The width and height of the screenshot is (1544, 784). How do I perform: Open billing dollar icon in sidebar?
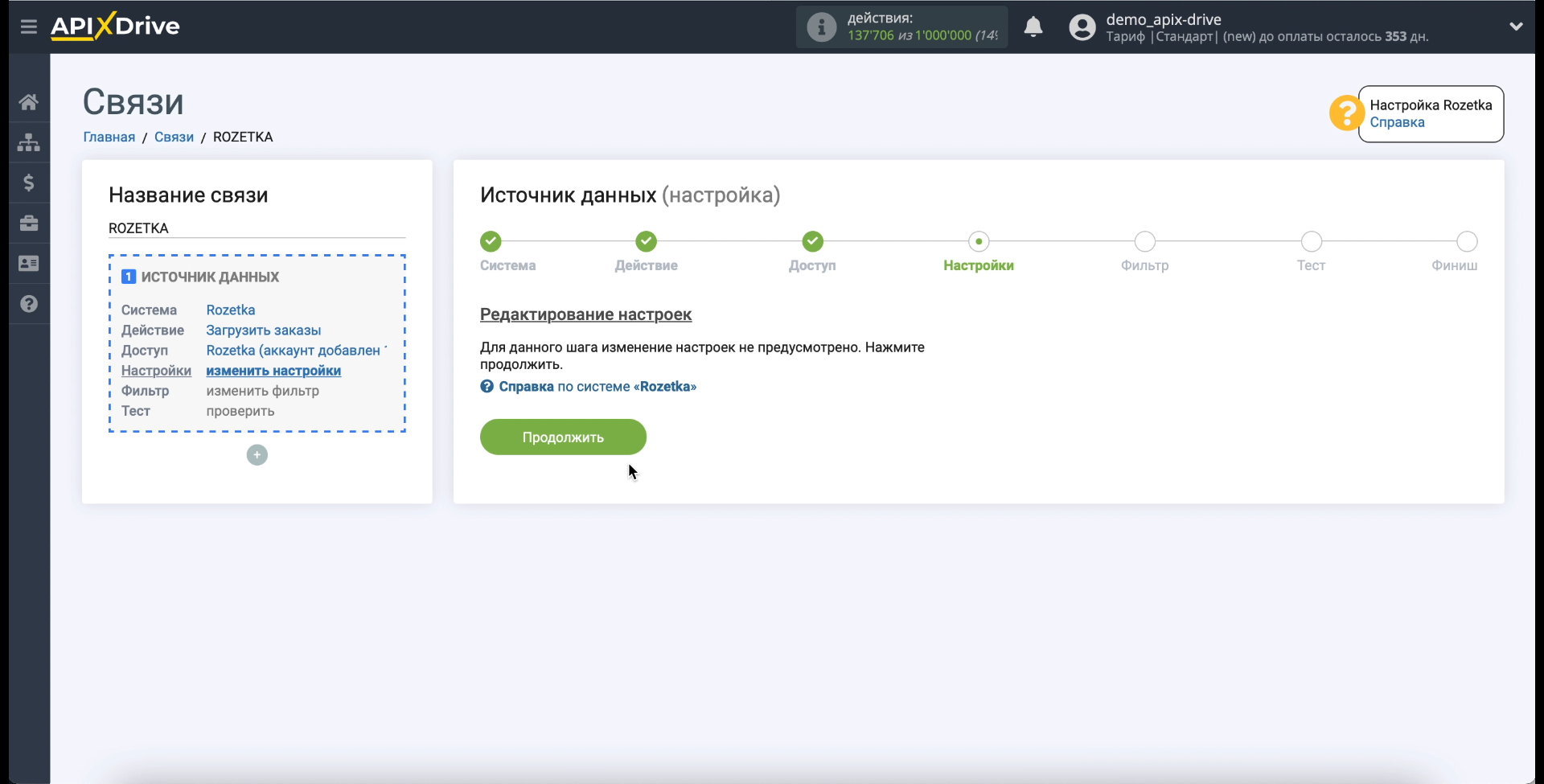29,183
